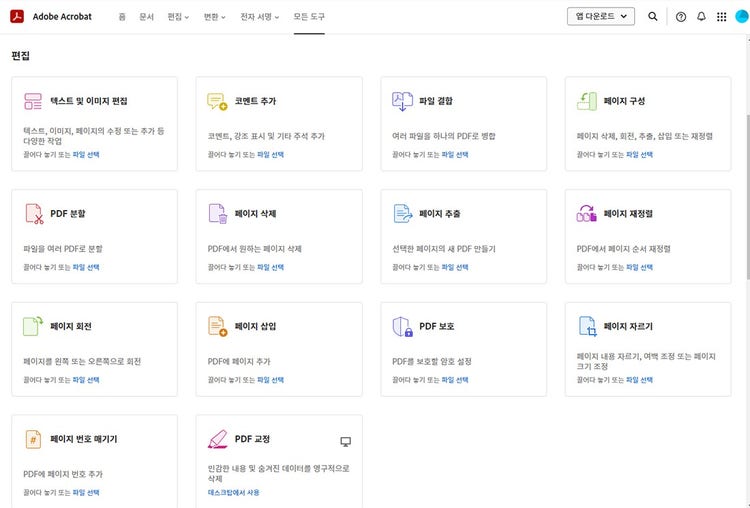
Task: Click the PDF 분할 title
Action: click(67, 213)
